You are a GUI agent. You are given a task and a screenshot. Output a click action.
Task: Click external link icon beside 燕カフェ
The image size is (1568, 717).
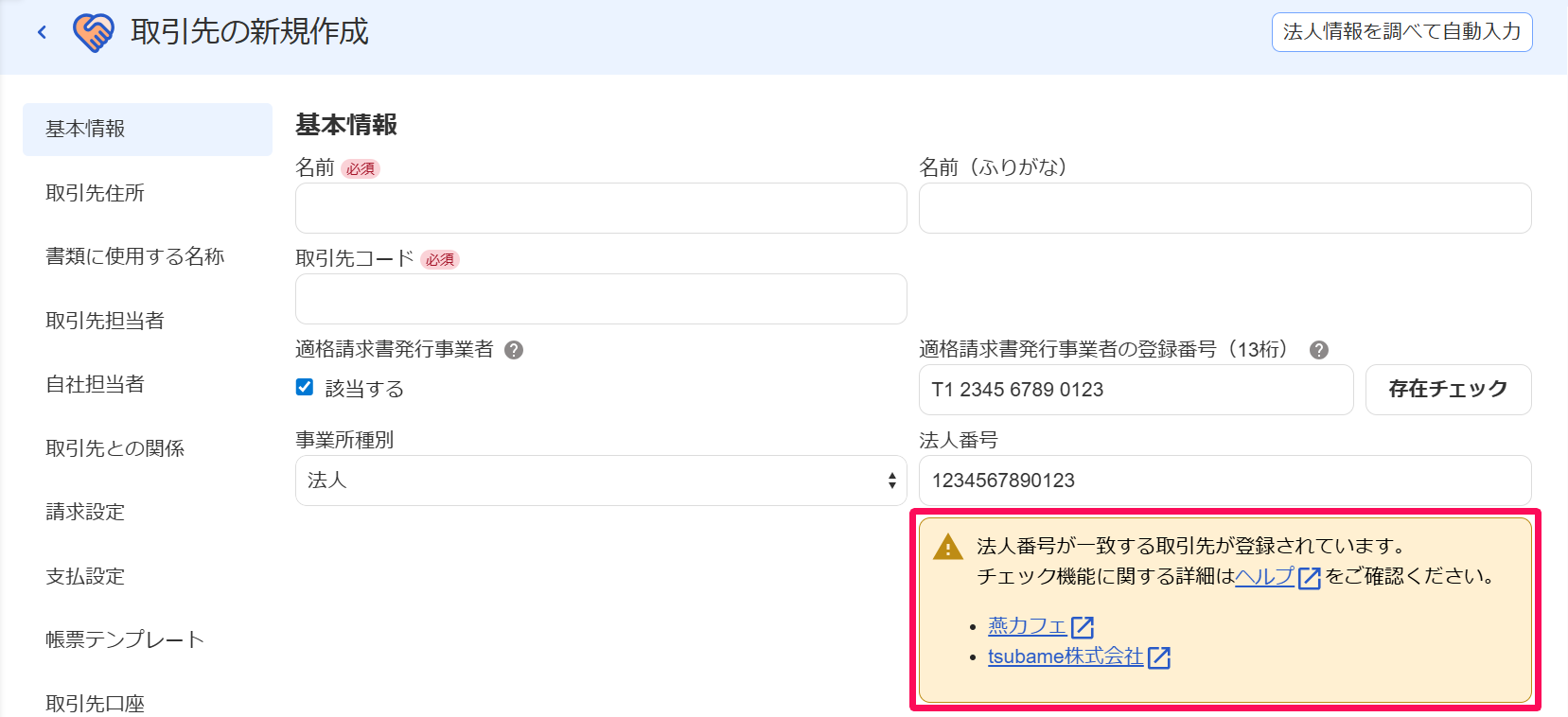point(1083,627)
